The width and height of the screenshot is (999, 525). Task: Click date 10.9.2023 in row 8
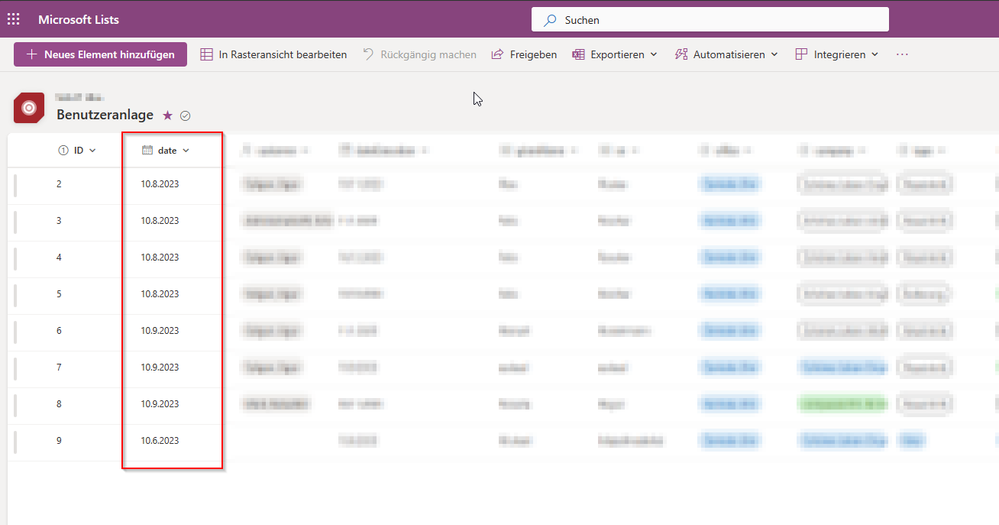(x=160, y=404)
